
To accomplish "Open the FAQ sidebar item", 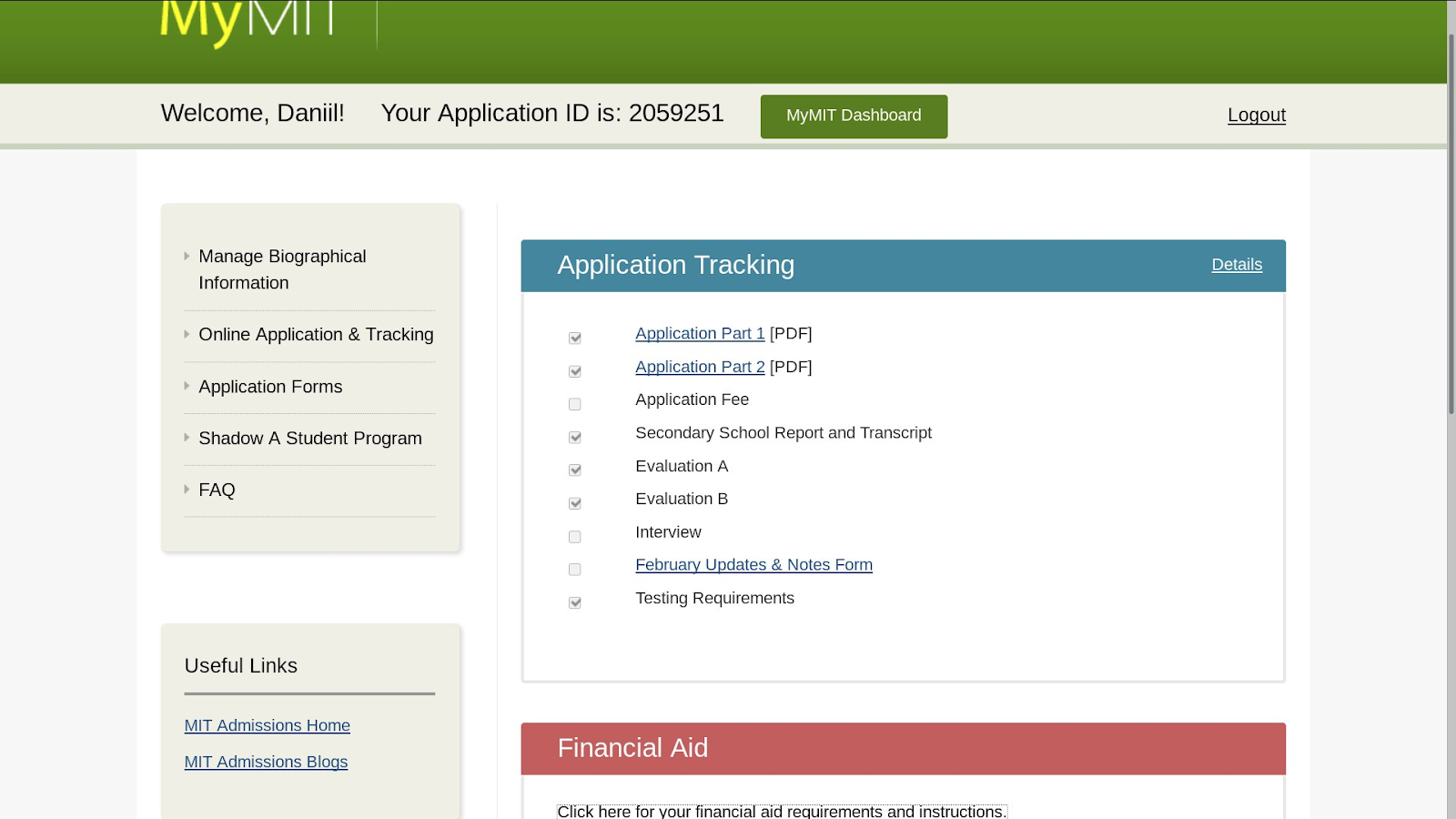I will tap(217, 490).
